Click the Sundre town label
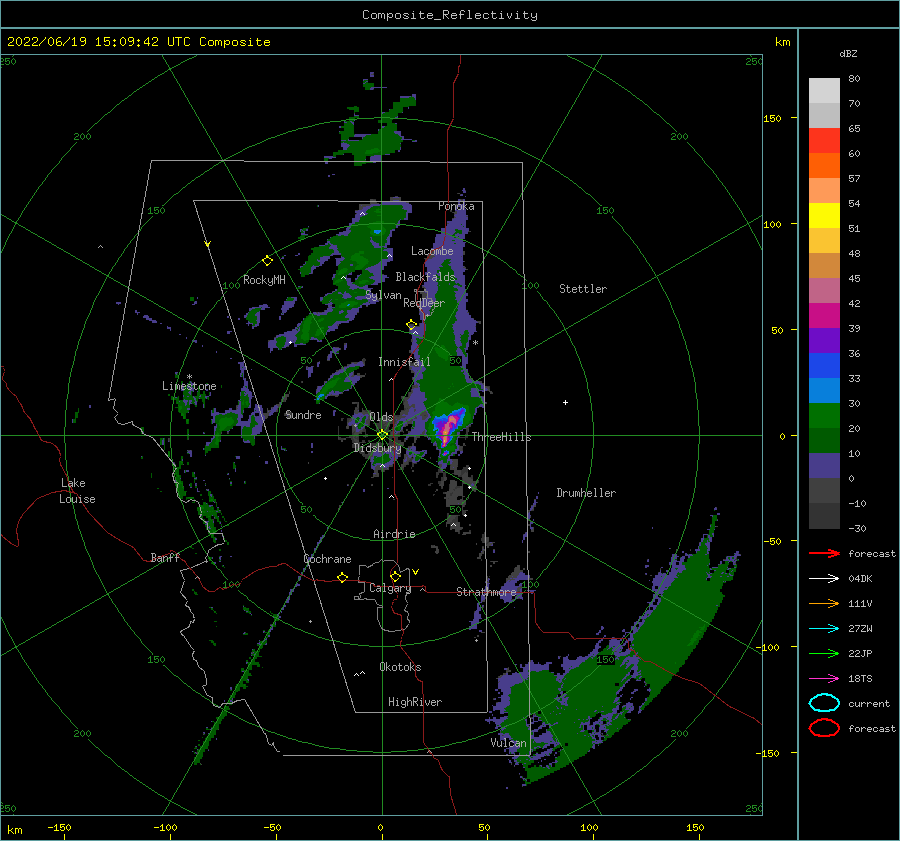This screenshot has width=900, height=841. pyautogui.click(x=303, y=414)
